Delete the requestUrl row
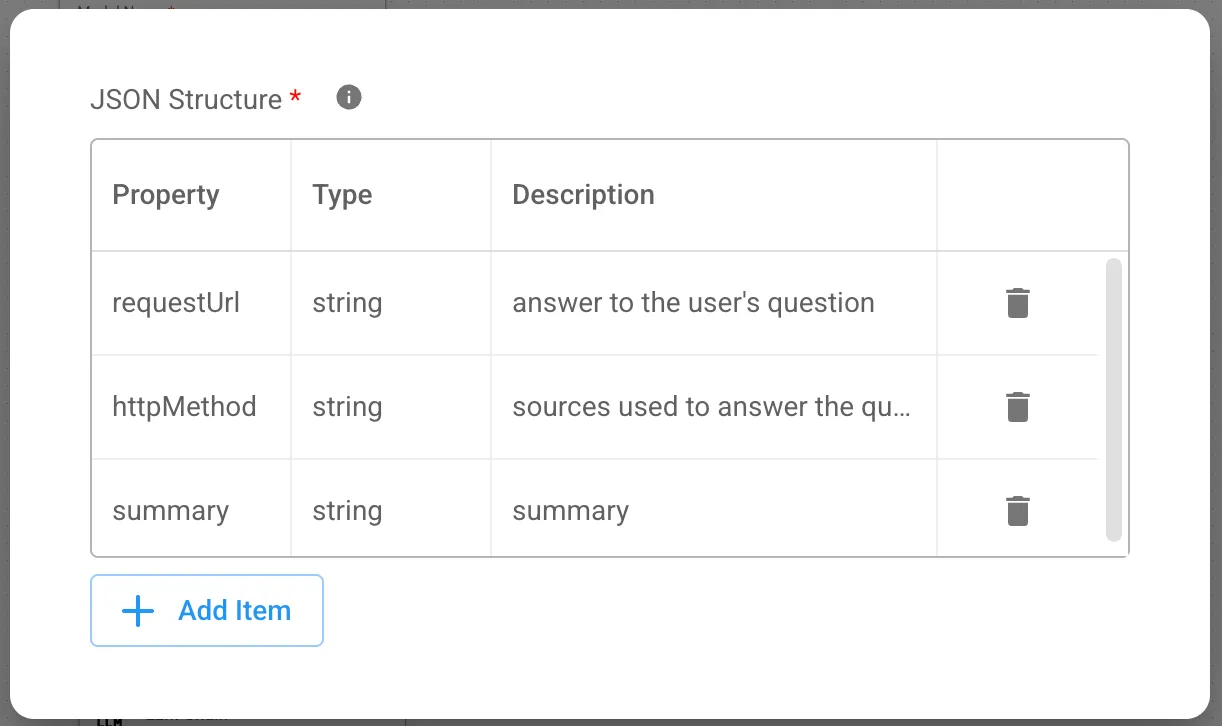 [x=1017, y=303]
